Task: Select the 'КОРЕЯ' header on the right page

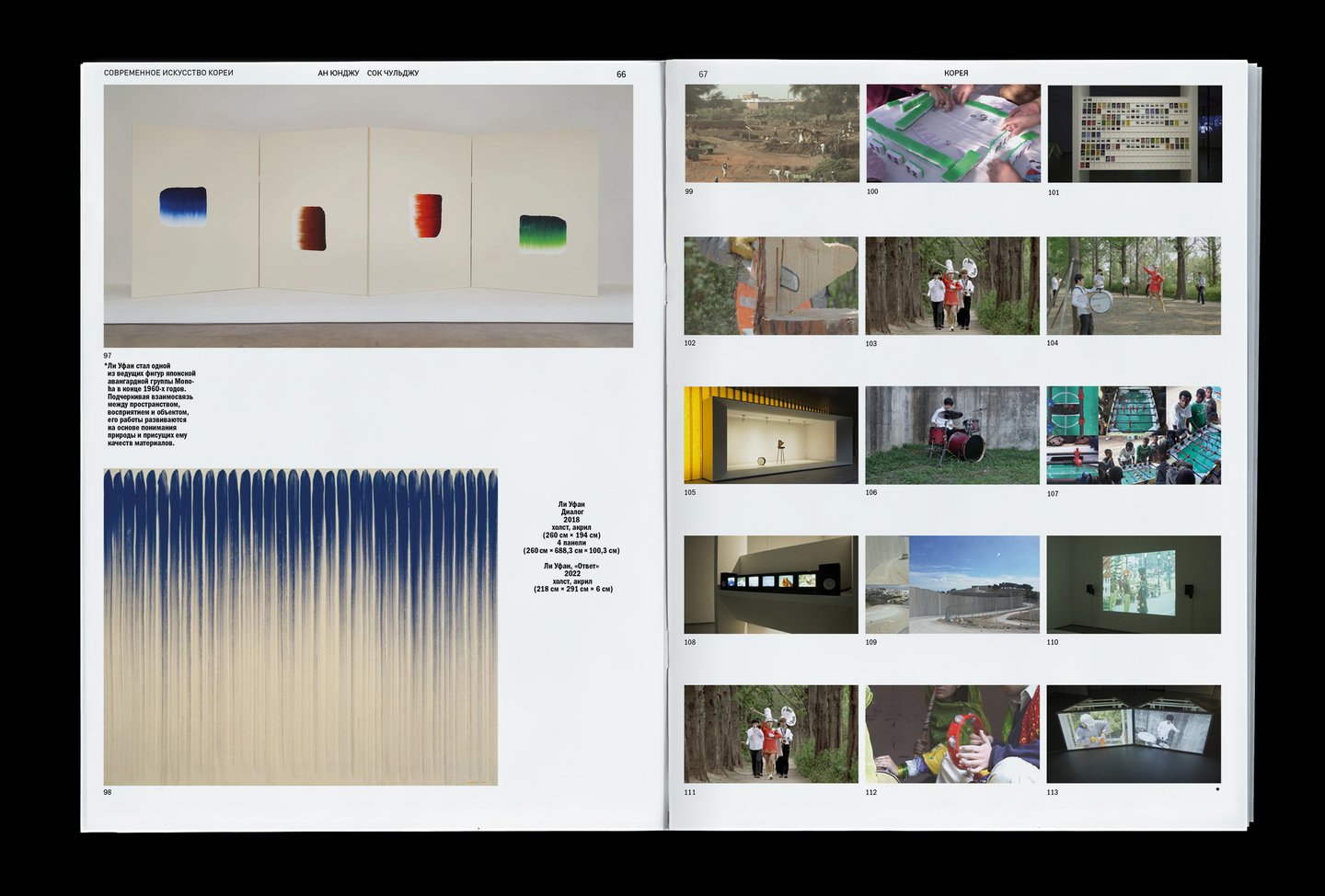Action: coord(956,74)
